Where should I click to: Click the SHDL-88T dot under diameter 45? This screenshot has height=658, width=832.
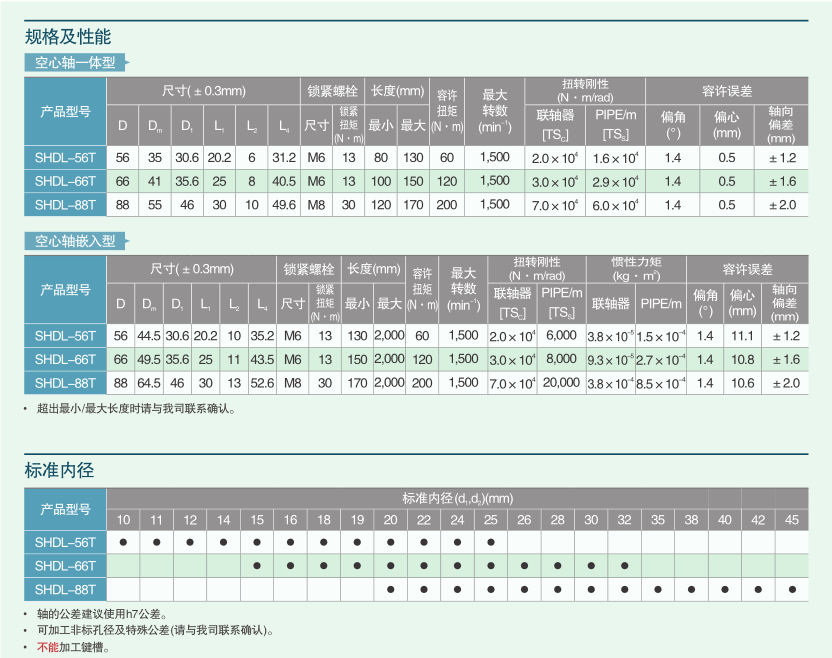click(x=792, y=589)
